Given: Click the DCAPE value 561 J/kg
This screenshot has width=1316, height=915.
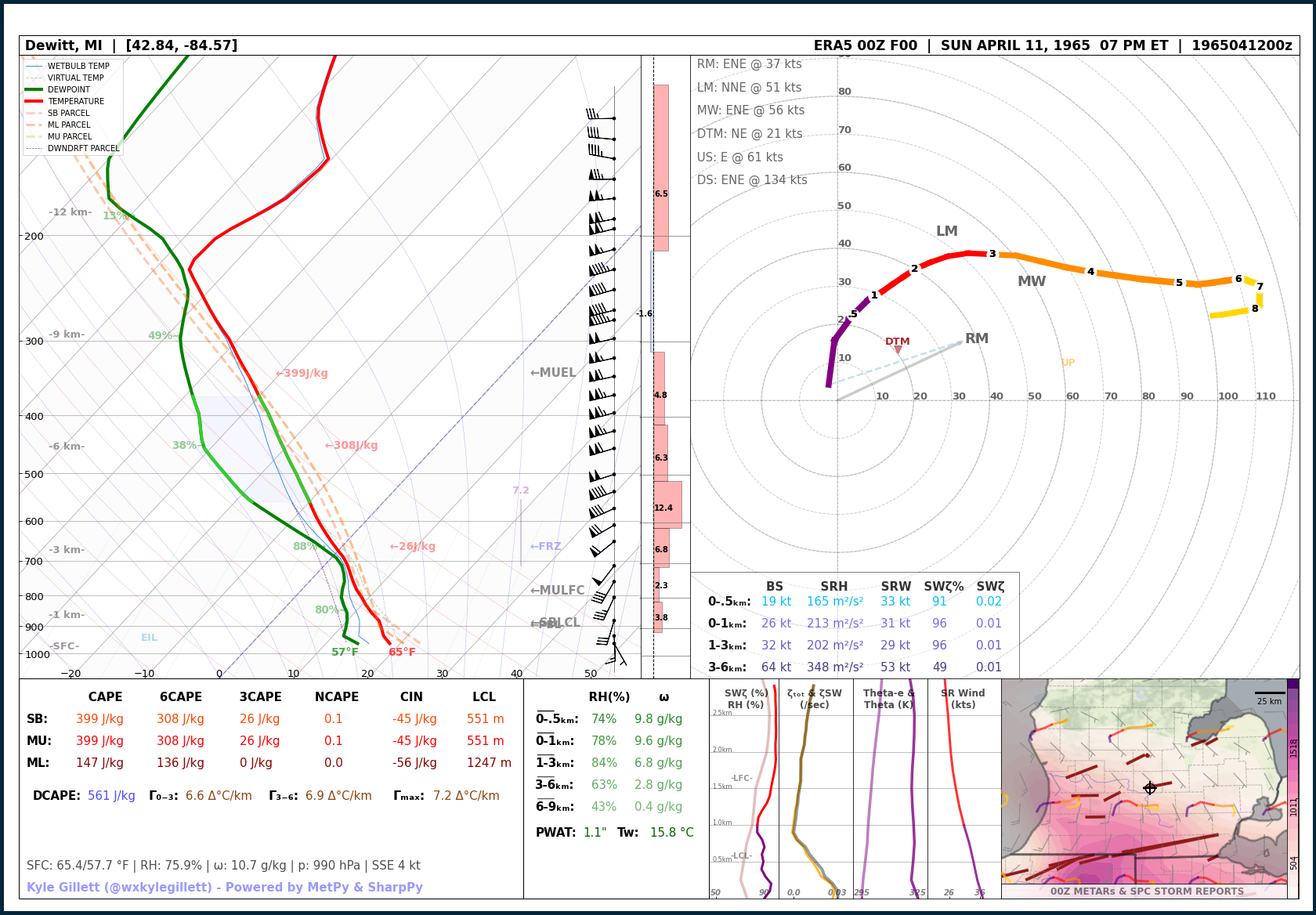Looking at the screenshot, I should click(x=111, y=796).
